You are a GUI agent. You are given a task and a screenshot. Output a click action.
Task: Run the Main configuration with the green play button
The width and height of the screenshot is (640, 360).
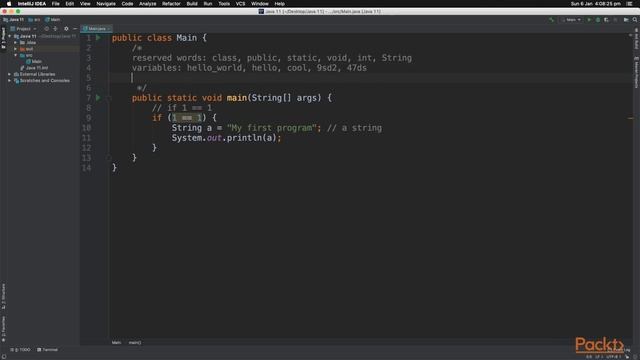coord(589,20)
